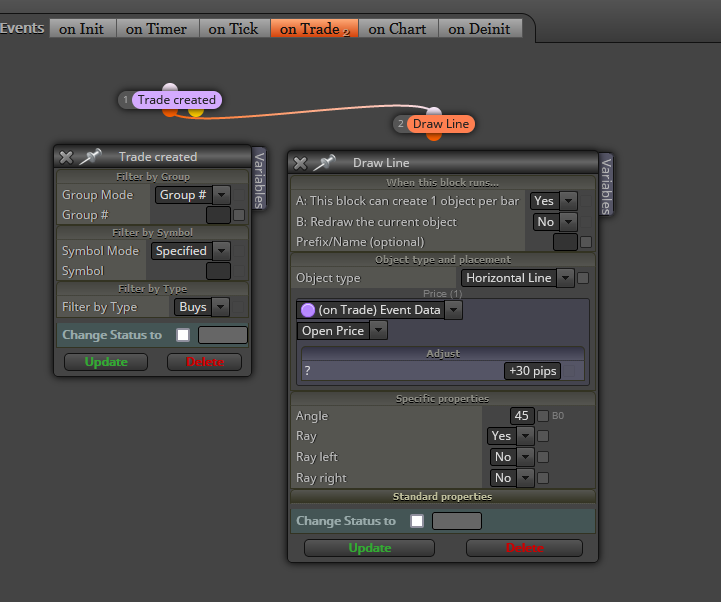Viewport: 721px width, 602px height.
Task: Toggle the checkbox next to Ray right
Action: pos(543,478)
